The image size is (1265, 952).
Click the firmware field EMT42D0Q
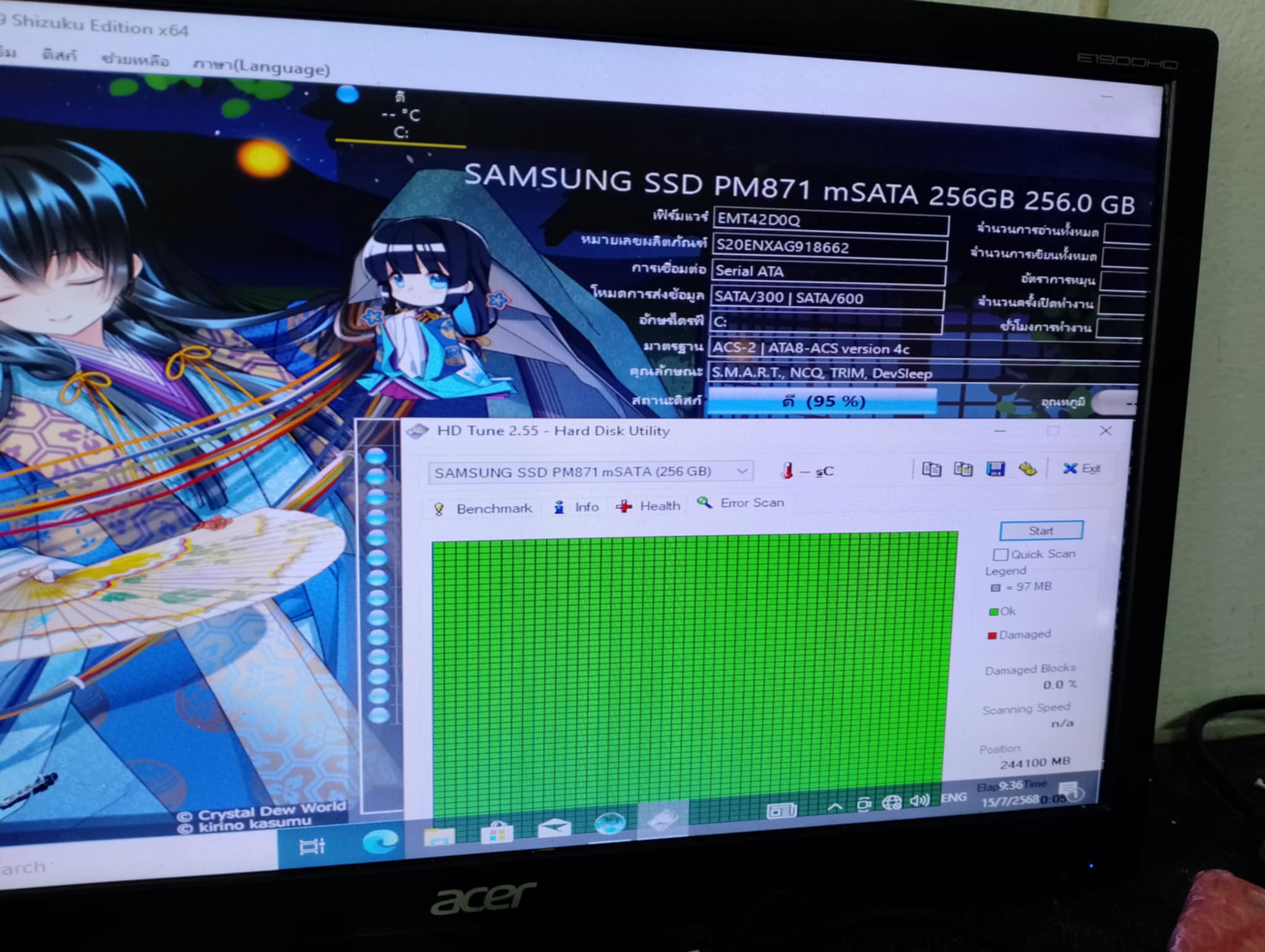(831, 221)
